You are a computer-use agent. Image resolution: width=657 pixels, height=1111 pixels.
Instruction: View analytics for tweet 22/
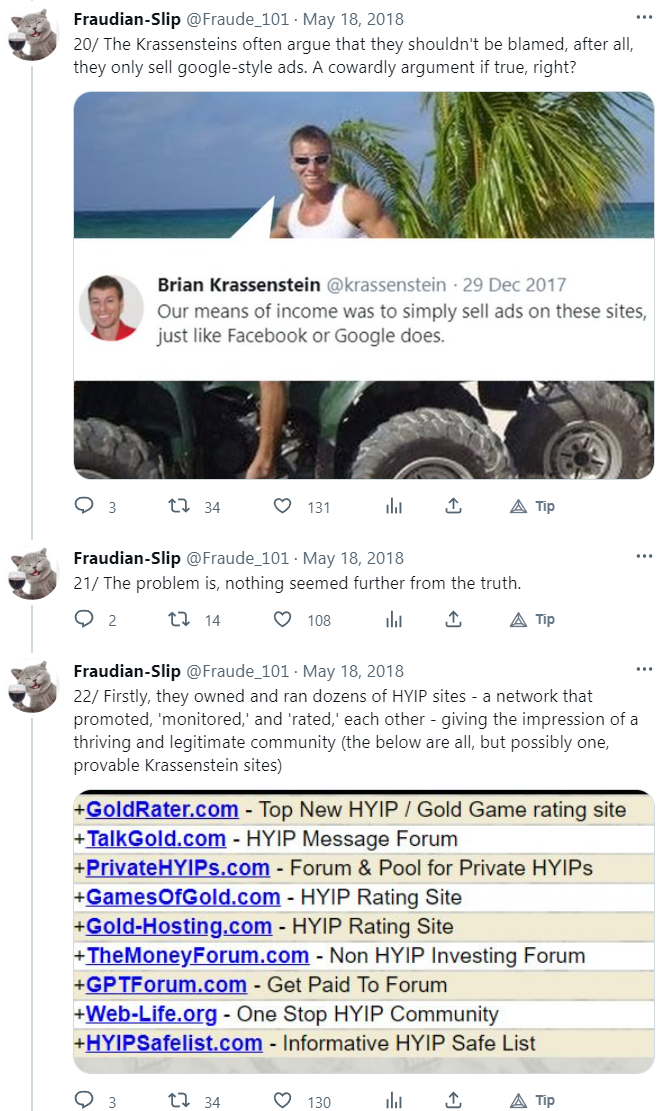[393, 1101]
